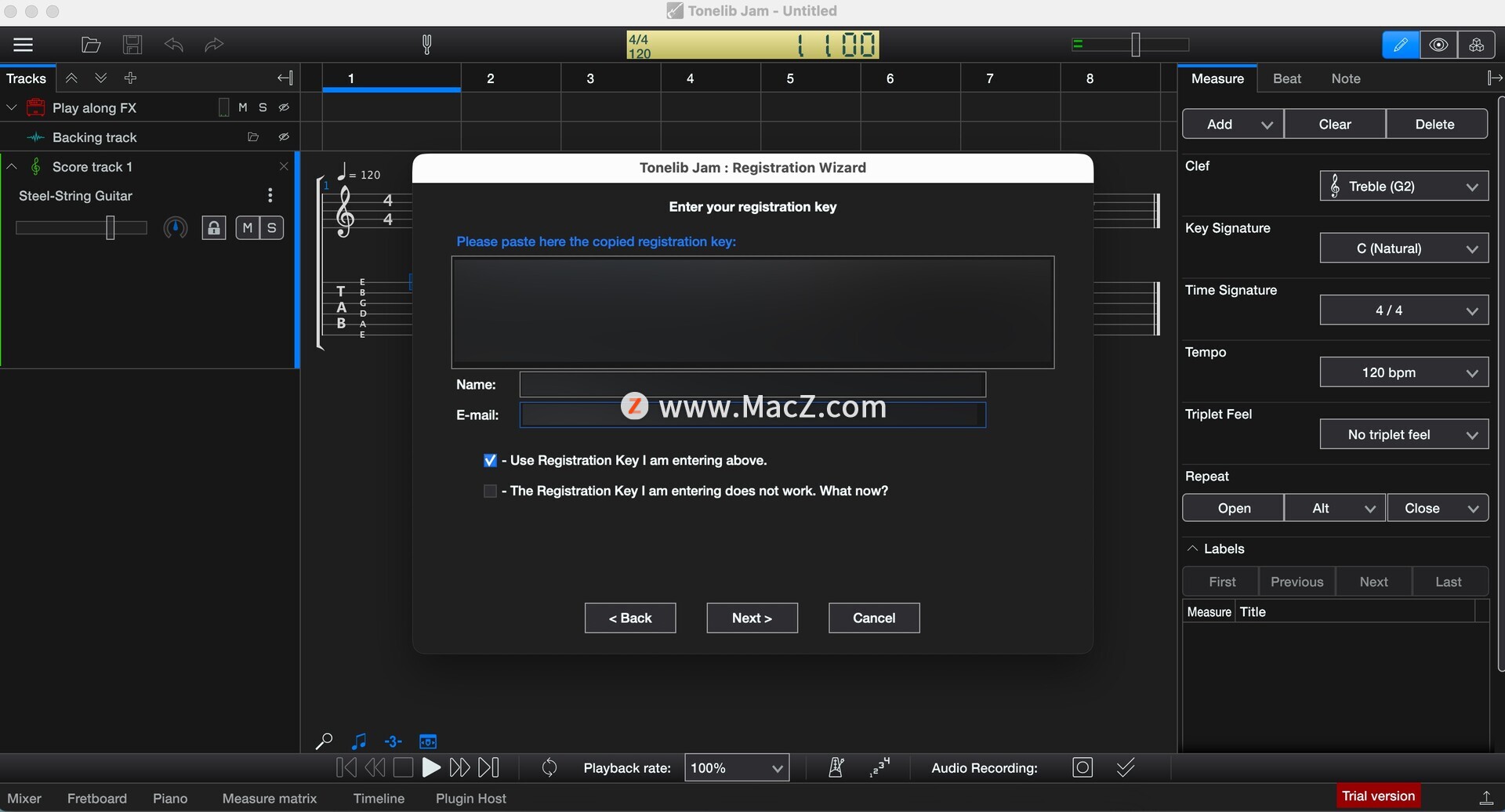Screen dimensions: 1505x812
Task: Check 'Registration Key does not work' checkbox
Action: 490,491
